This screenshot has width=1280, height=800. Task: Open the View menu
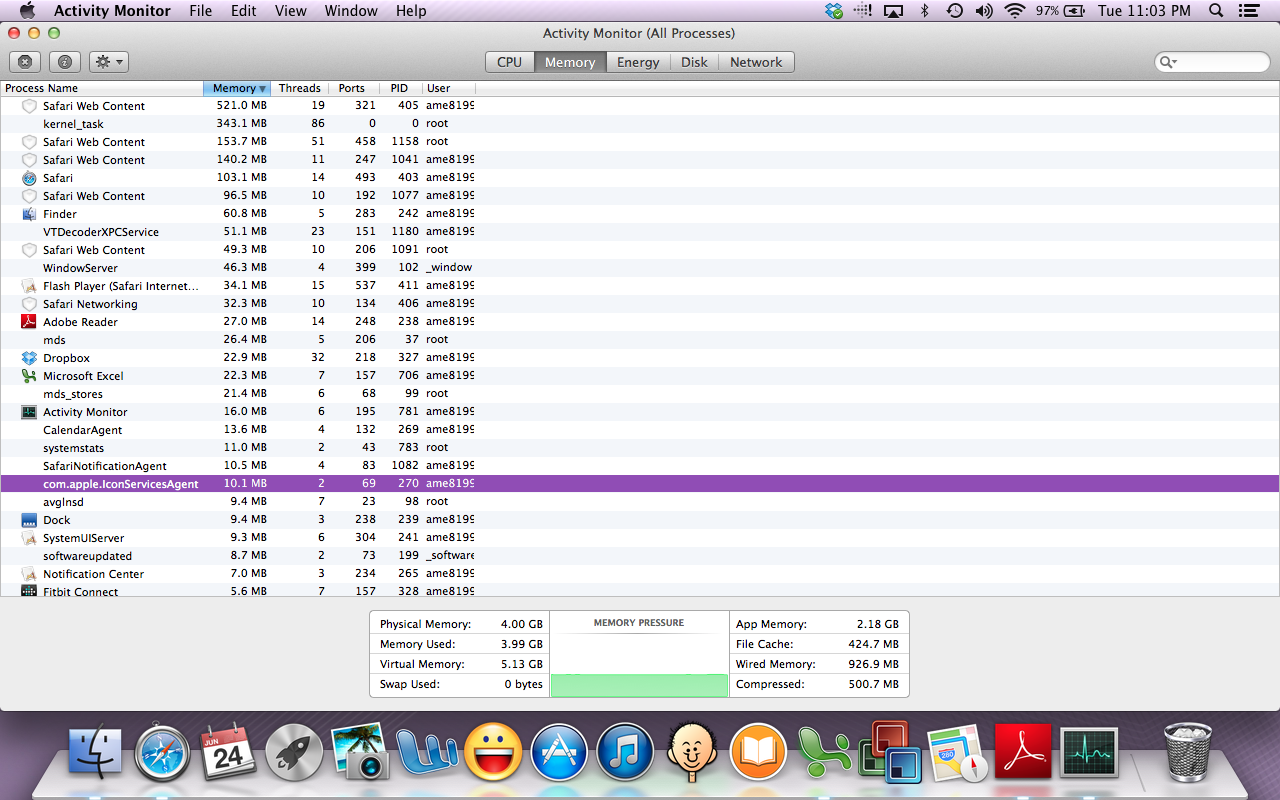pos(291,11)
